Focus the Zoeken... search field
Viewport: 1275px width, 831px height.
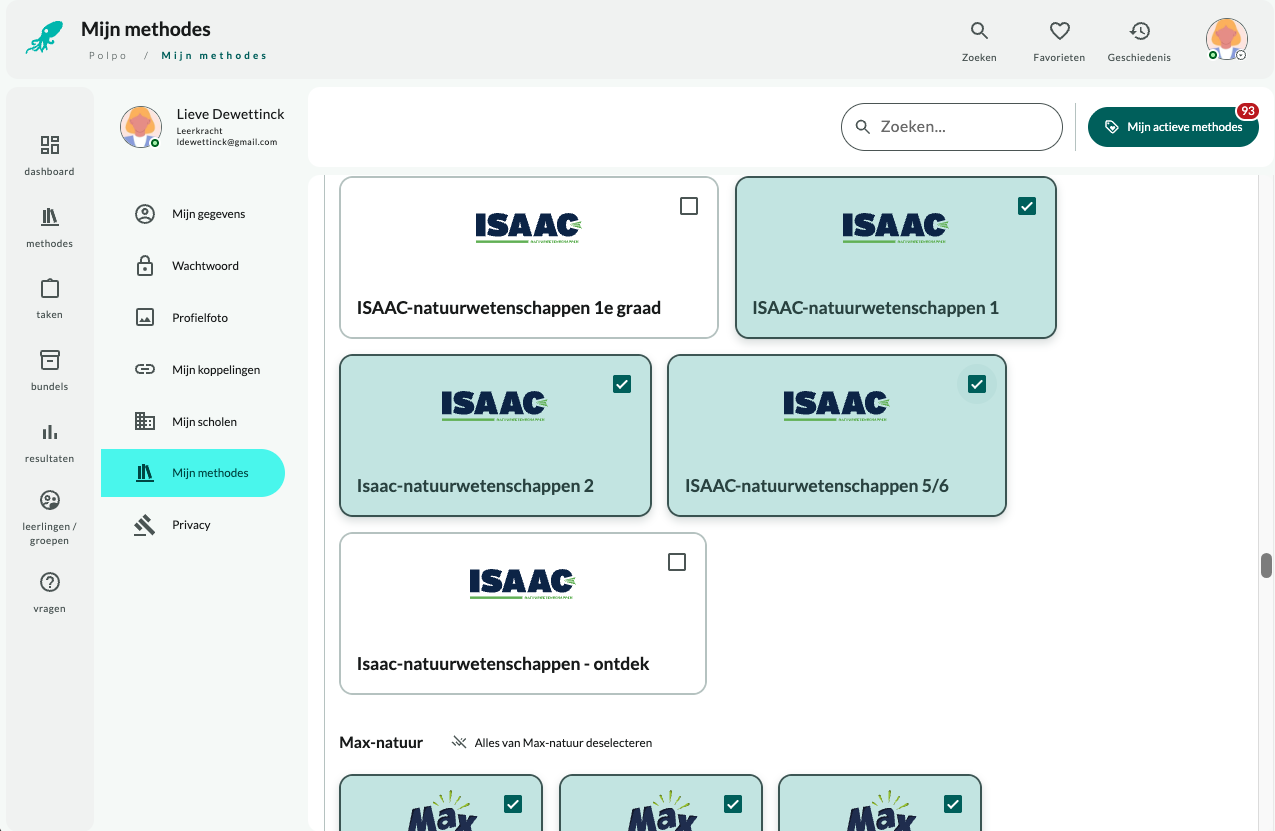[x=951, y=127]
